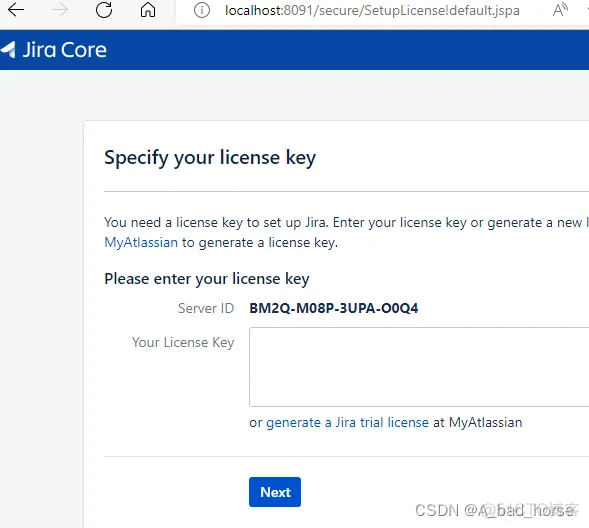Click the Your License Key label
This screenshot has width=589, height=528.
click(183, 342)
